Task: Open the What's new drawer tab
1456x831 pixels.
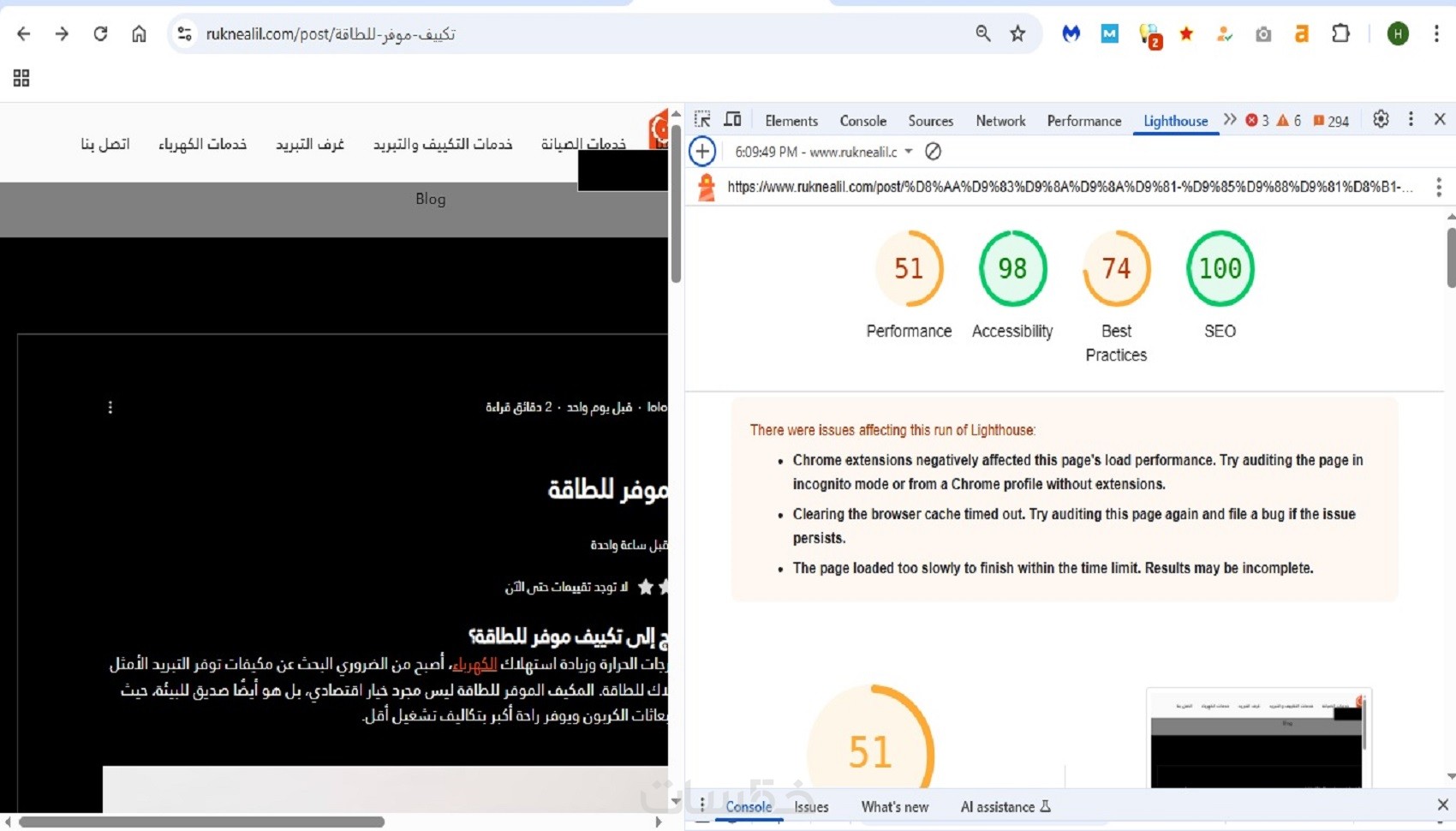Action: 895,807
